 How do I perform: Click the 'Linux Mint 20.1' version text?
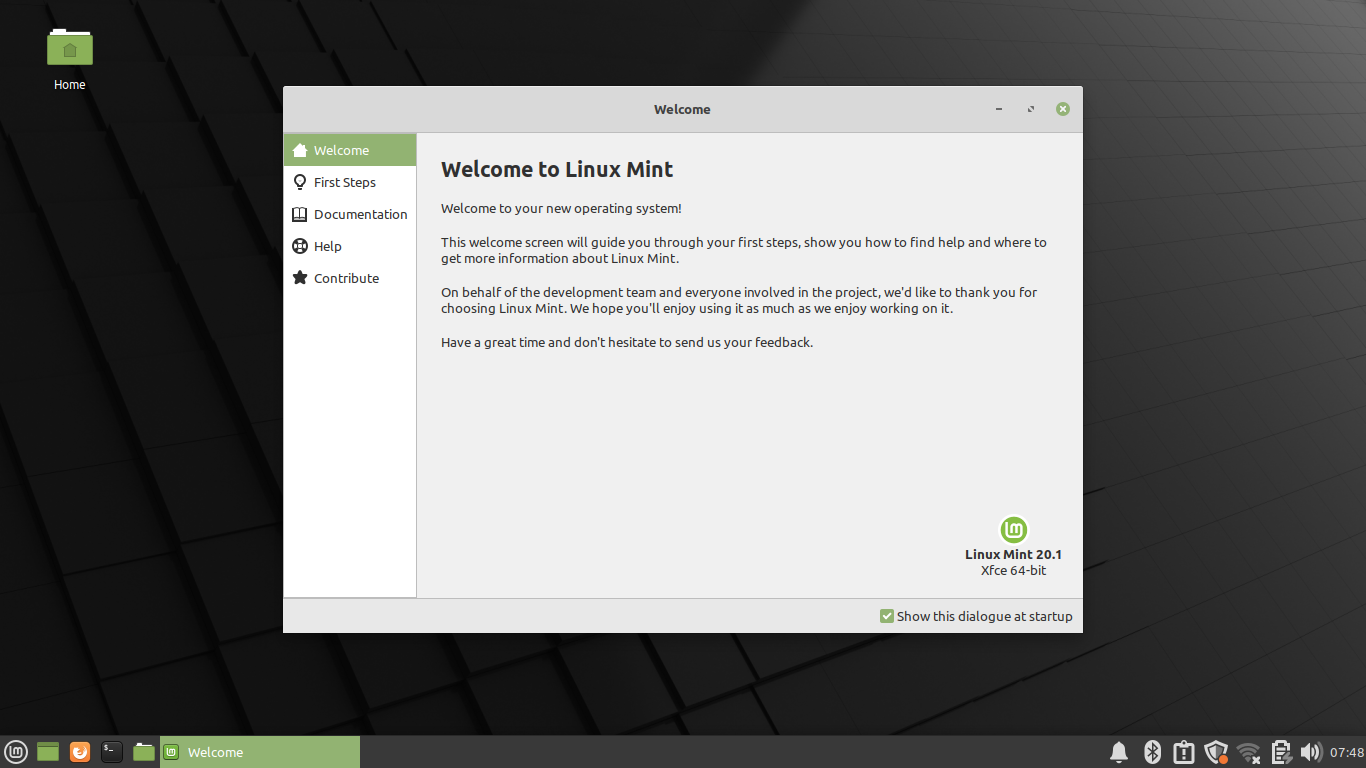(x=1013, y=554)
